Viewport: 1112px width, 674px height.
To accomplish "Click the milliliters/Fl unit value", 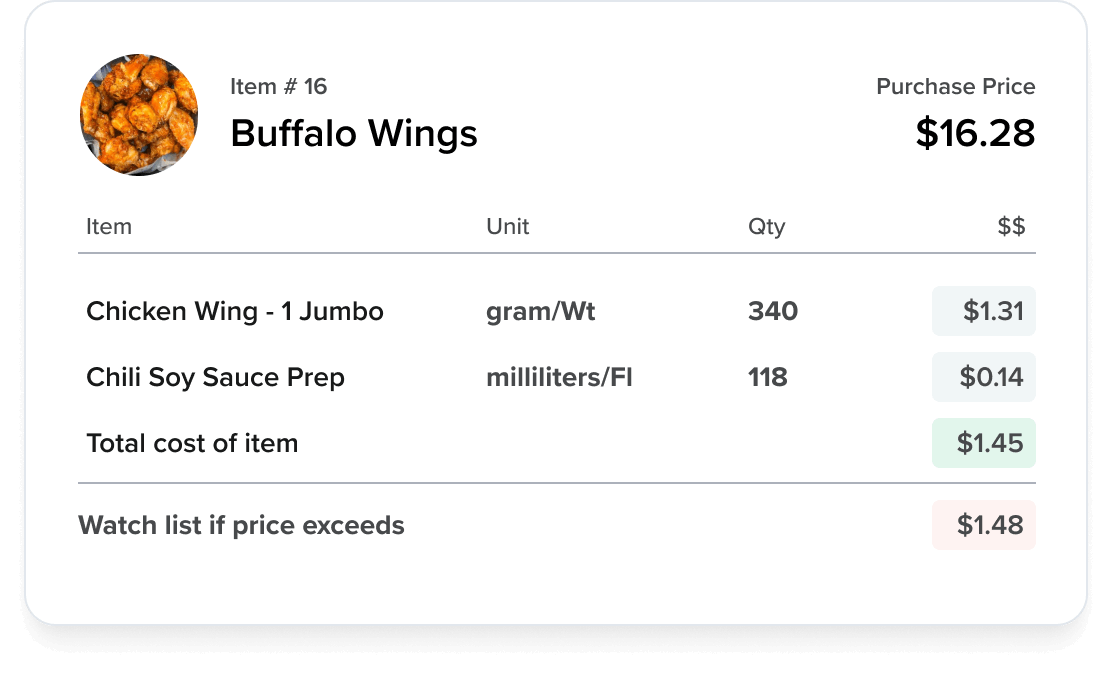I will 559,377.
